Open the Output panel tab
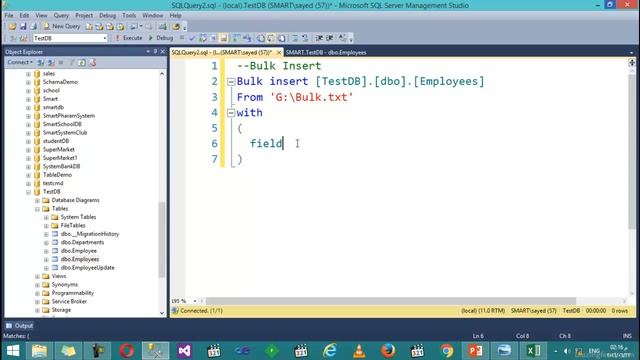 point(20,326)
